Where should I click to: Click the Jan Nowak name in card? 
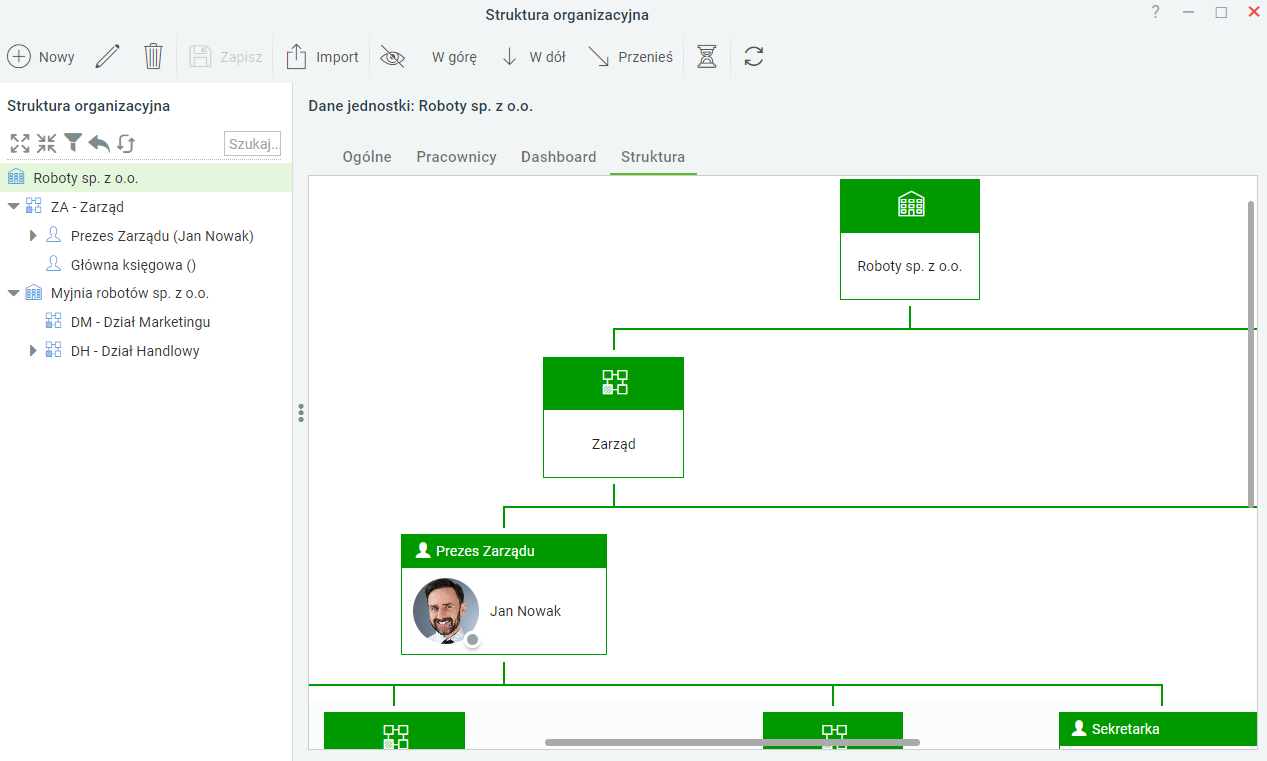(x=525, y=611)
